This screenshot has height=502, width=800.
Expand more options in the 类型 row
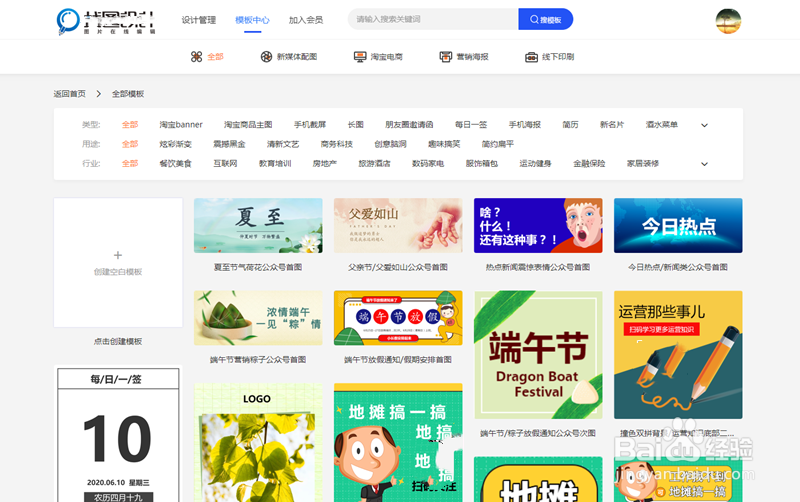704,125
